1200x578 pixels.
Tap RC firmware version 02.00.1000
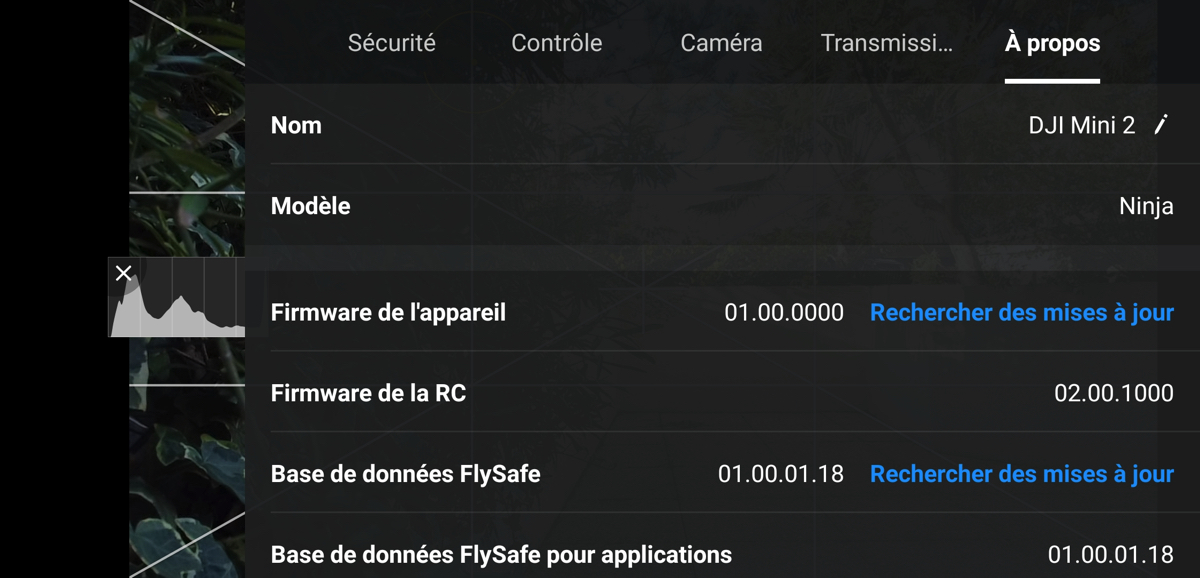[1114, 394]
